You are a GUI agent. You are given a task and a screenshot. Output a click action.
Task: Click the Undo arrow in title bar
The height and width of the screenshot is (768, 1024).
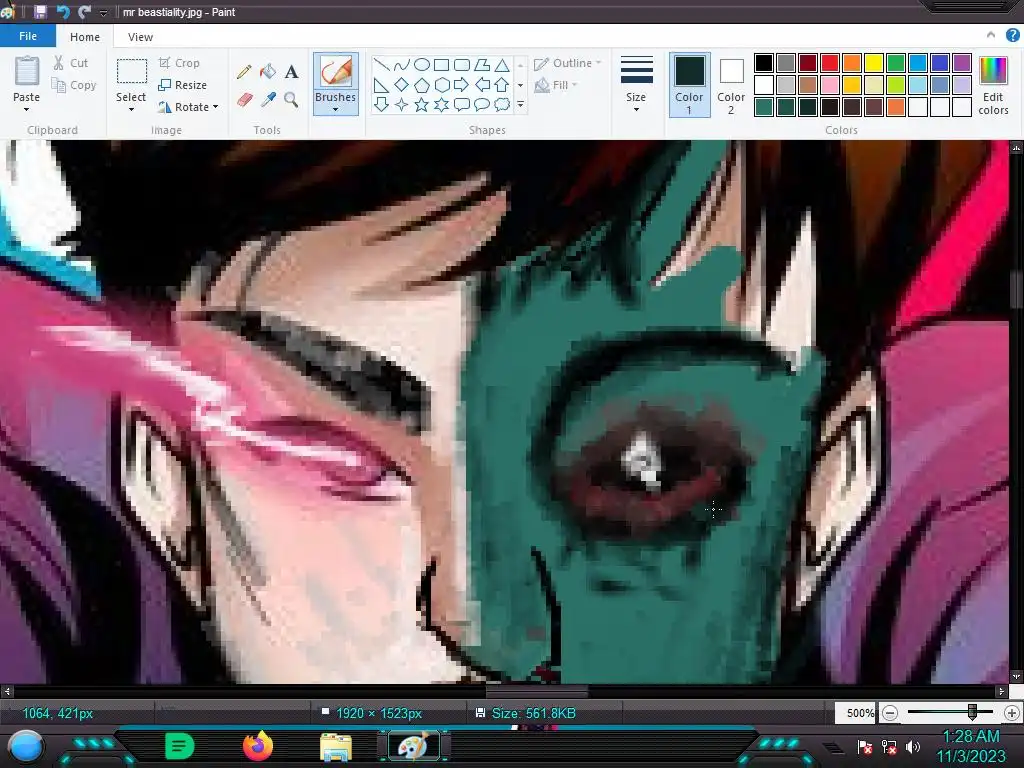[x=63, y=12]
